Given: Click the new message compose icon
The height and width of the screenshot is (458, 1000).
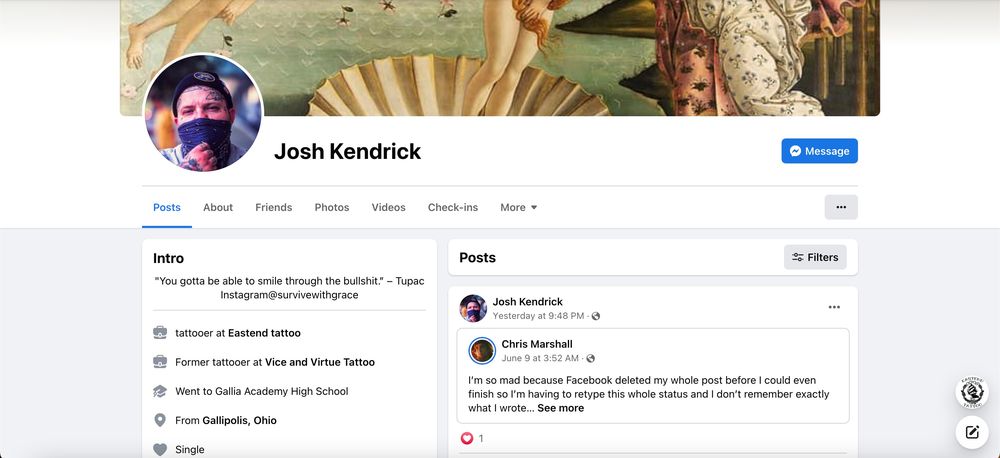Looking at the screenshot, I should (x=971, y=432).
